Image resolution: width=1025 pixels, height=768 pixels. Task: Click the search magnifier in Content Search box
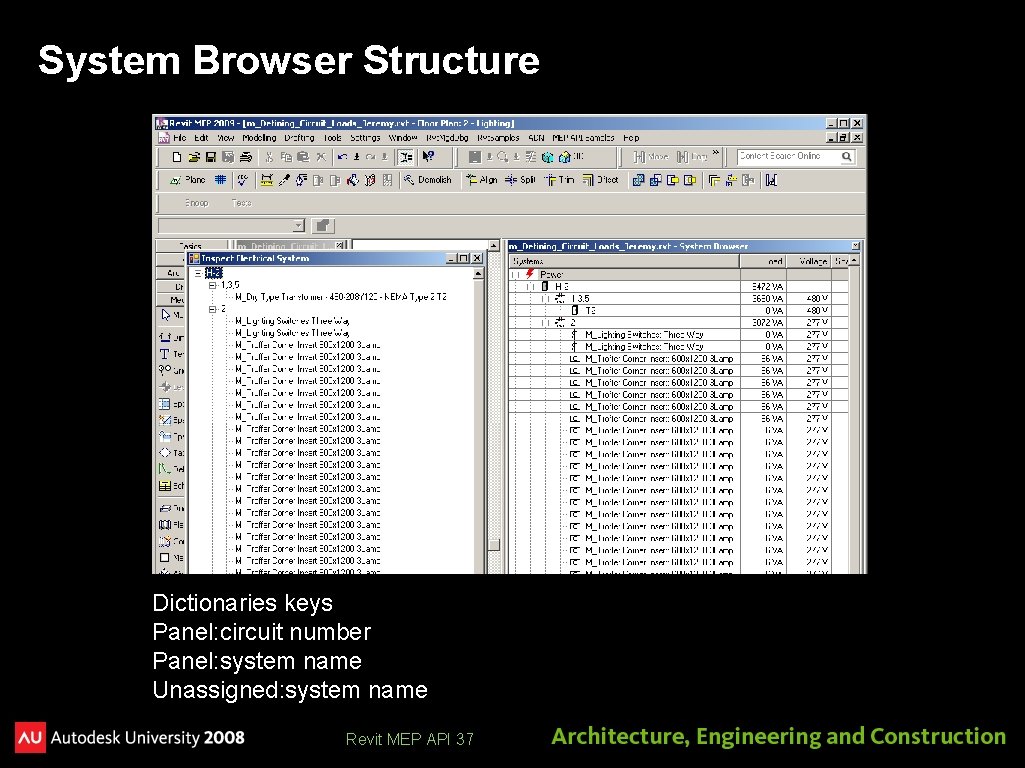click(x=847, y=157)
